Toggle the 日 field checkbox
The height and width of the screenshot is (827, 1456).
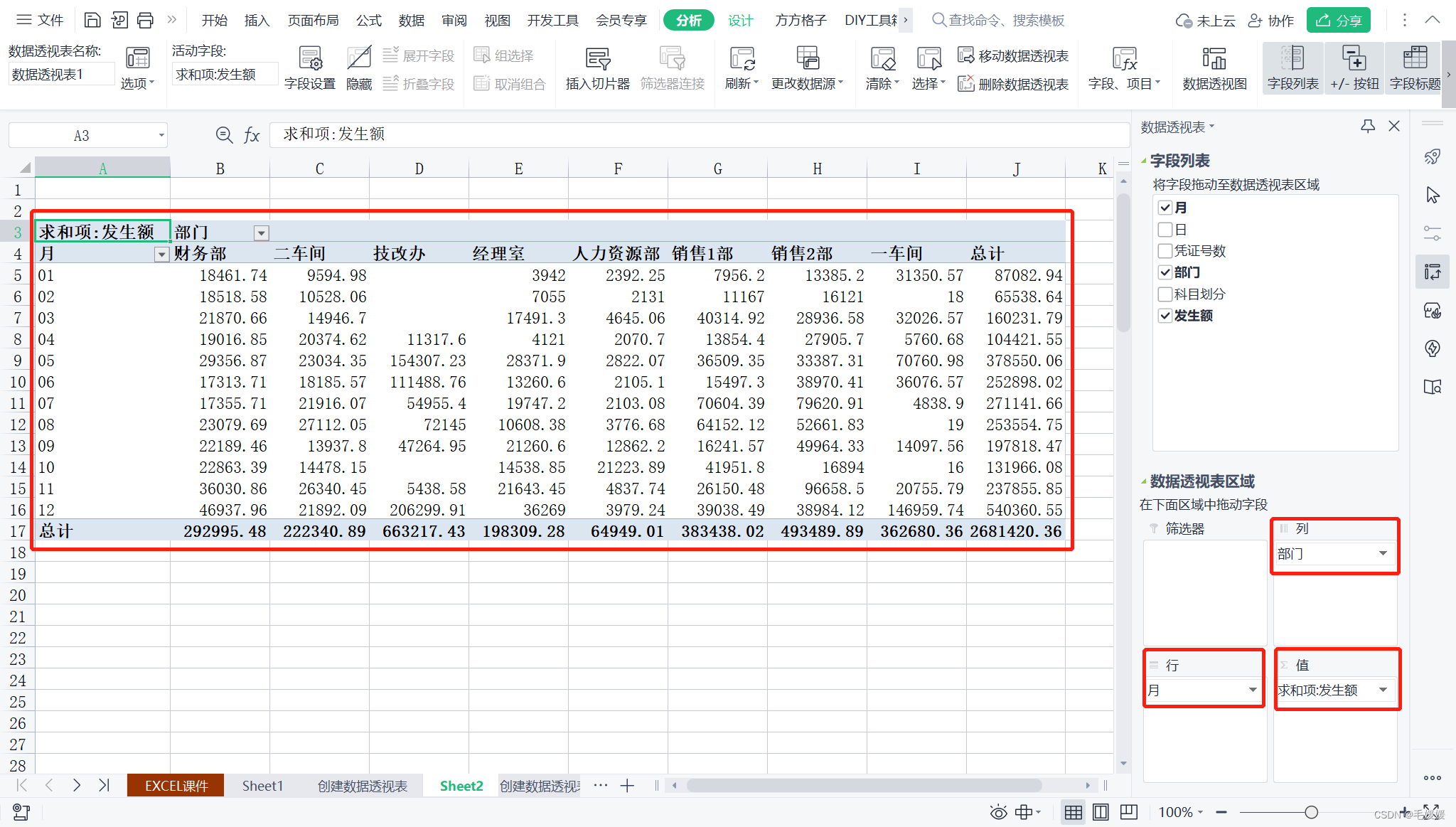(x=1165, y=229)
